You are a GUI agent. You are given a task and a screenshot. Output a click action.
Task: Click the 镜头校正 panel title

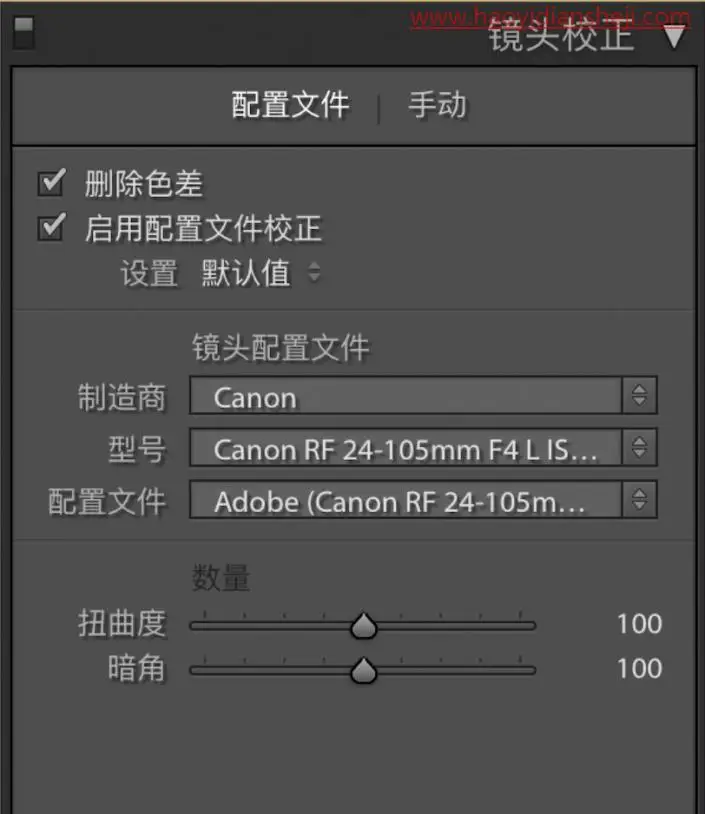click(561, 36)
